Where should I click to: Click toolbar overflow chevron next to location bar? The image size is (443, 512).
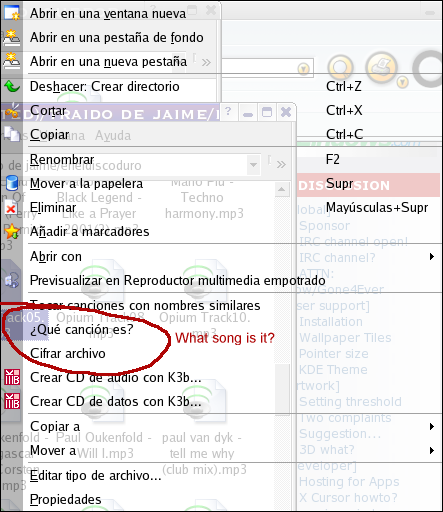(x=281, y=164)
